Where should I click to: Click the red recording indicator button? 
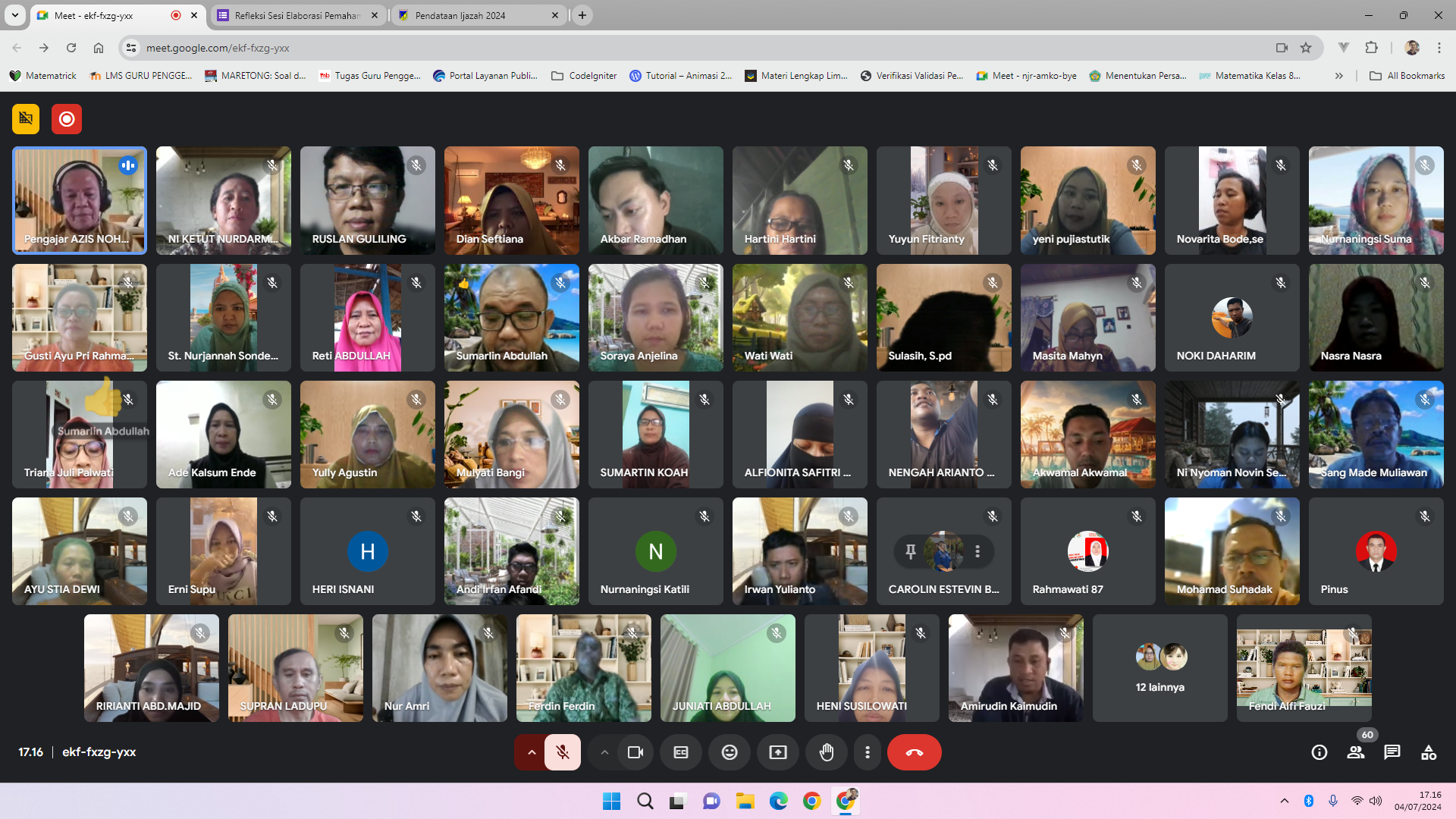pyautogui.click(x=67, y=119)
